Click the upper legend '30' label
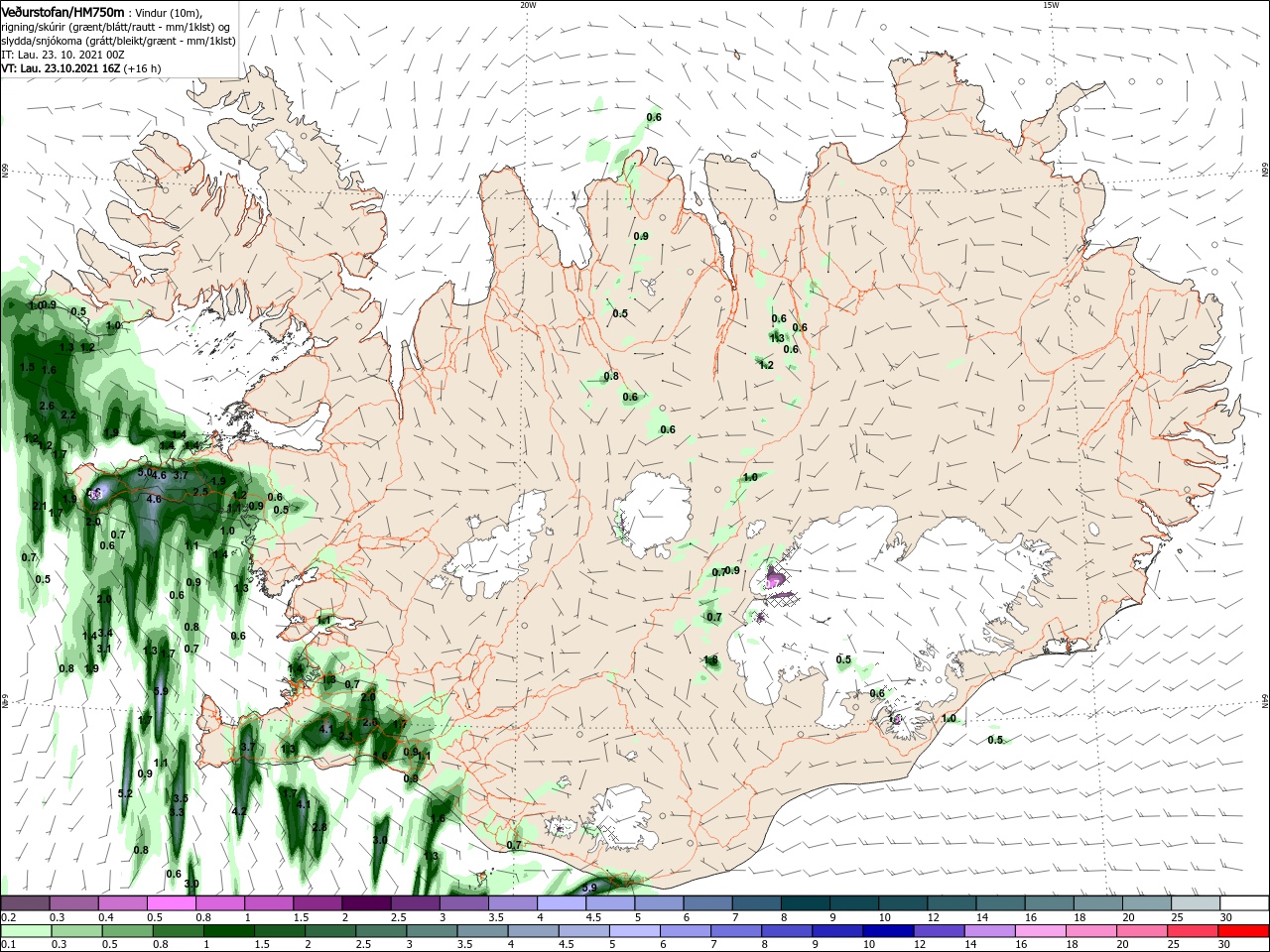The width and height of the screenshot is (1270, 952). click(x=1224, y=917)
